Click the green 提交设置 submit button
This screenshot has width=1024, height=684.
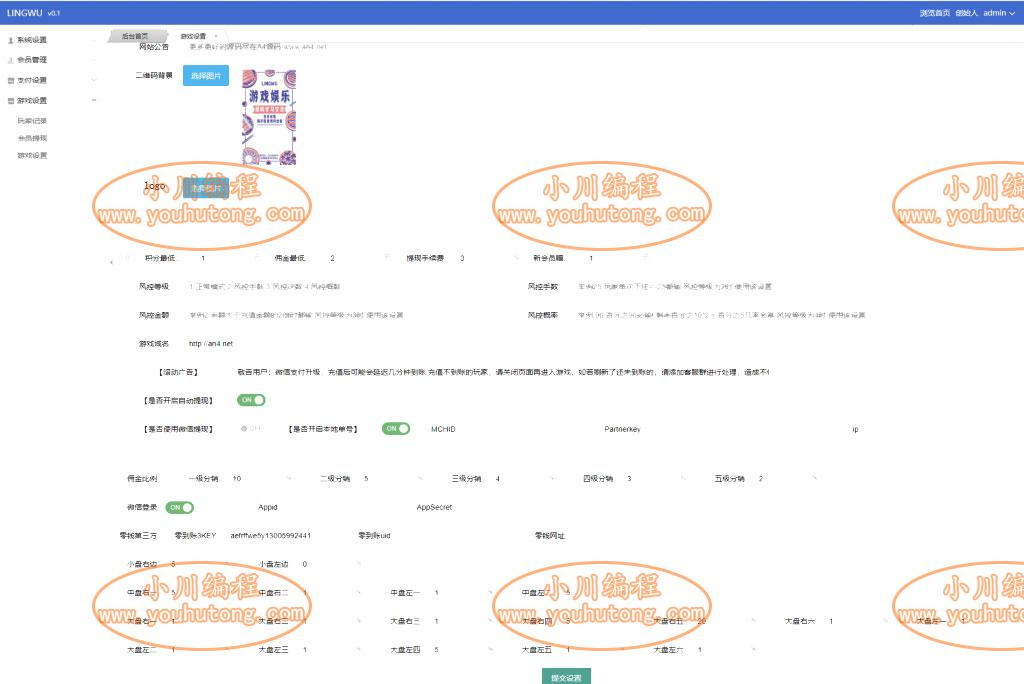pyautogui.click(x=566, y=677)
